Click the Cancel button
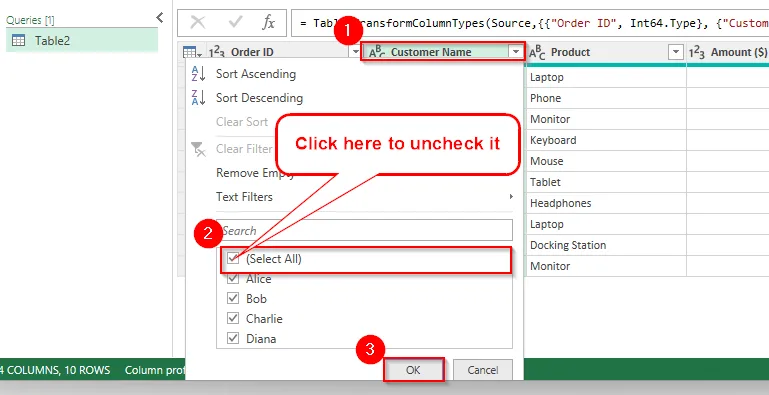 click(483, 370)
